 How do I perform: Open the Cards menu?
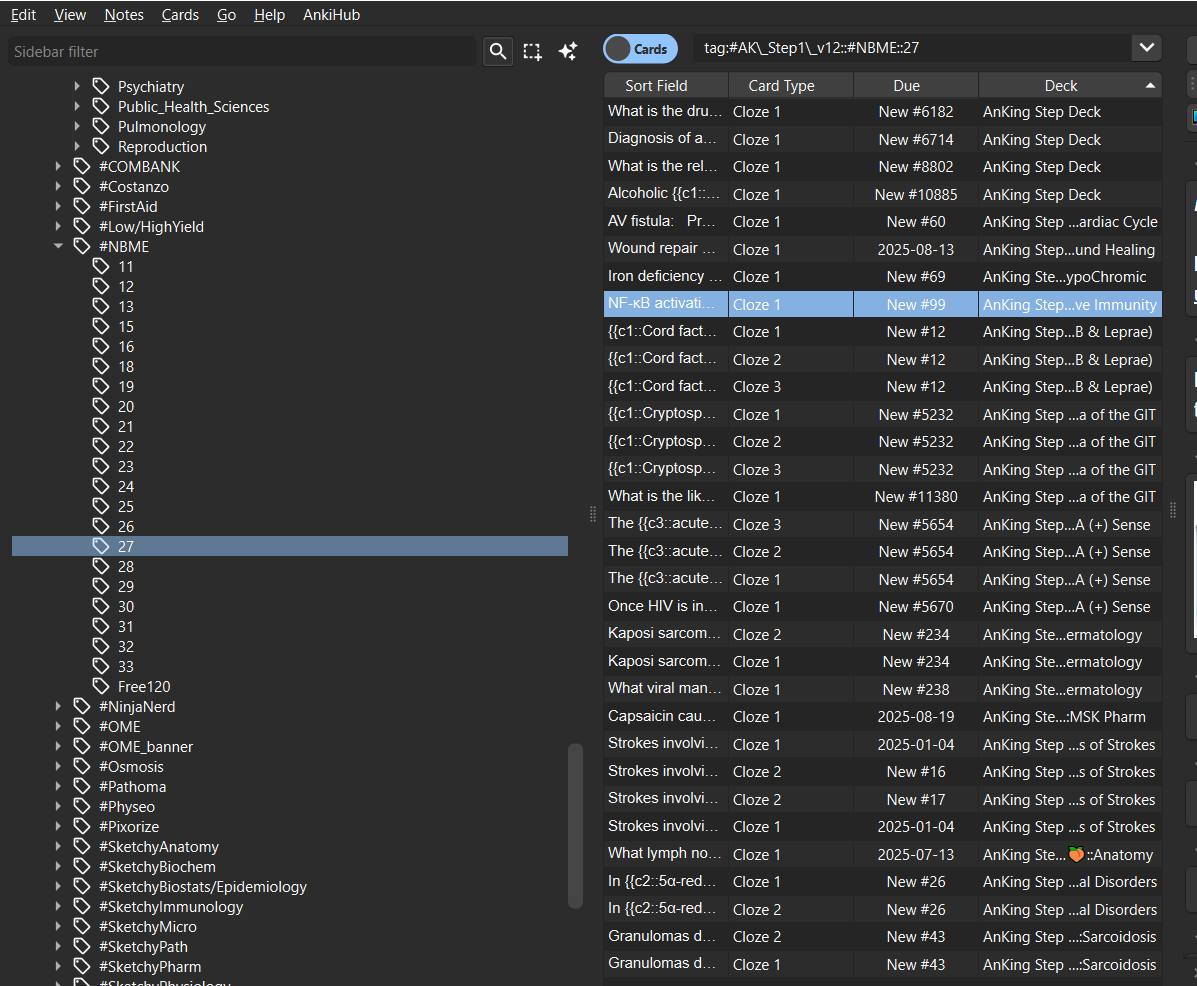(180, 15)
